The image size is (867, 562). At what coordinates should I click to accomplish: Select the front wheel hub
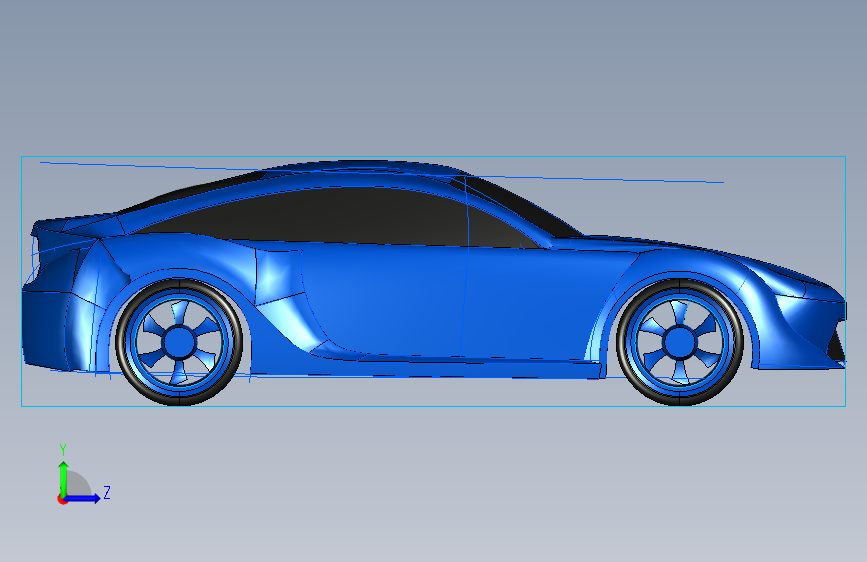click(680, 342)
